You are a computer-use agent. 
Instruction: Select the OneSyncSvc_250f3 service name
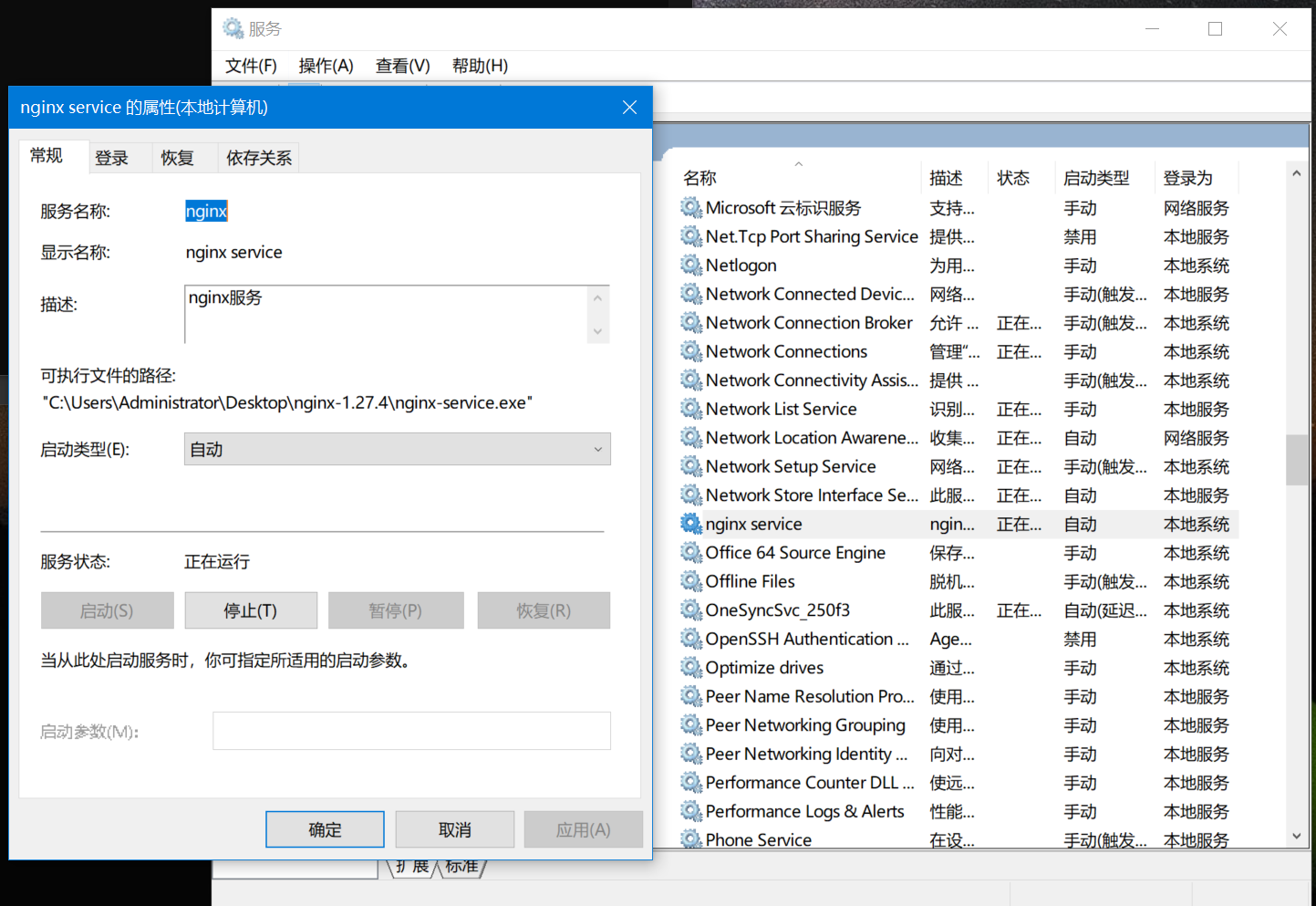coord(778,610)
